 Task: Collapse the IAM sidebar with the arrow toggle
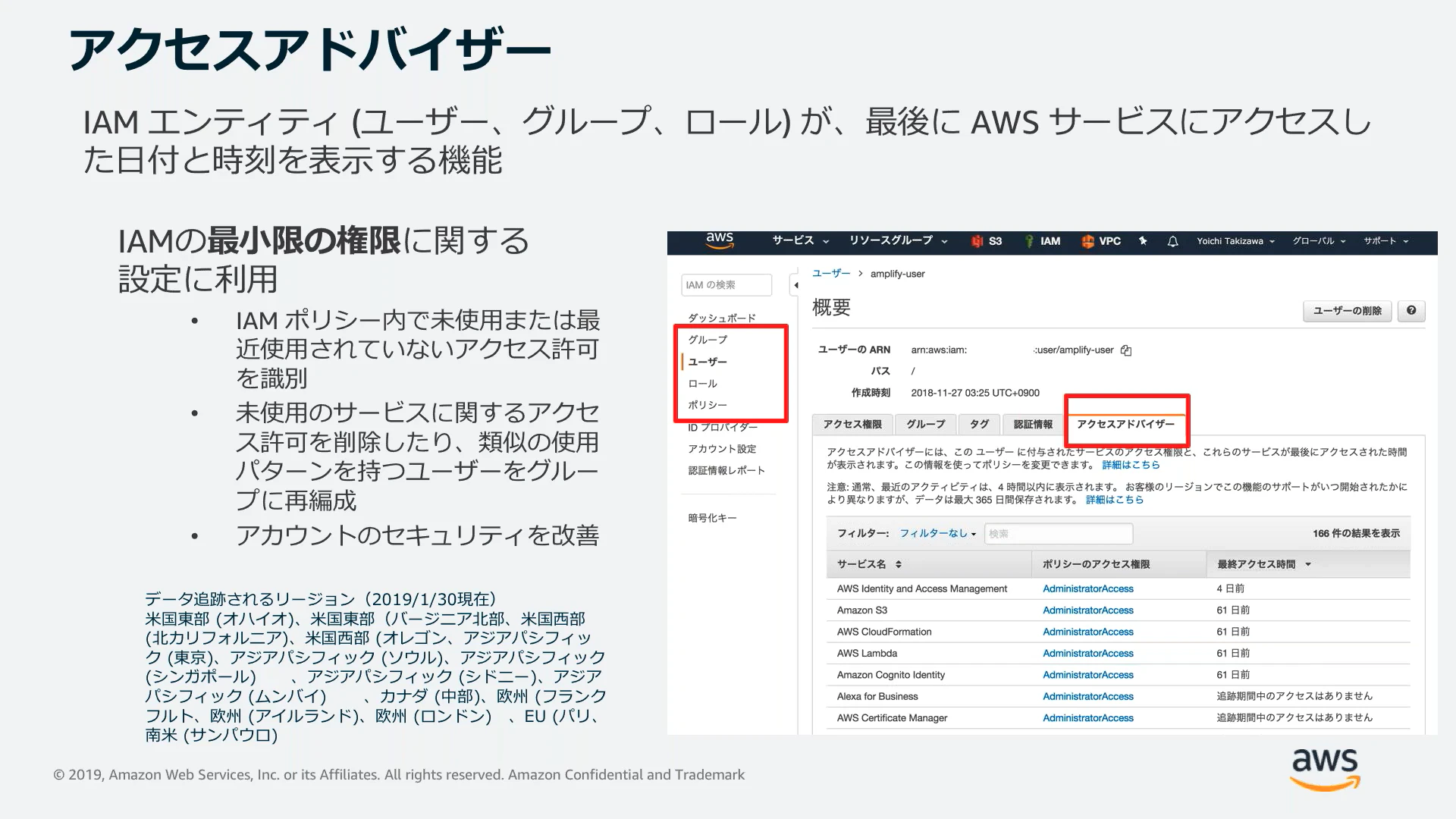pos(795,284)
